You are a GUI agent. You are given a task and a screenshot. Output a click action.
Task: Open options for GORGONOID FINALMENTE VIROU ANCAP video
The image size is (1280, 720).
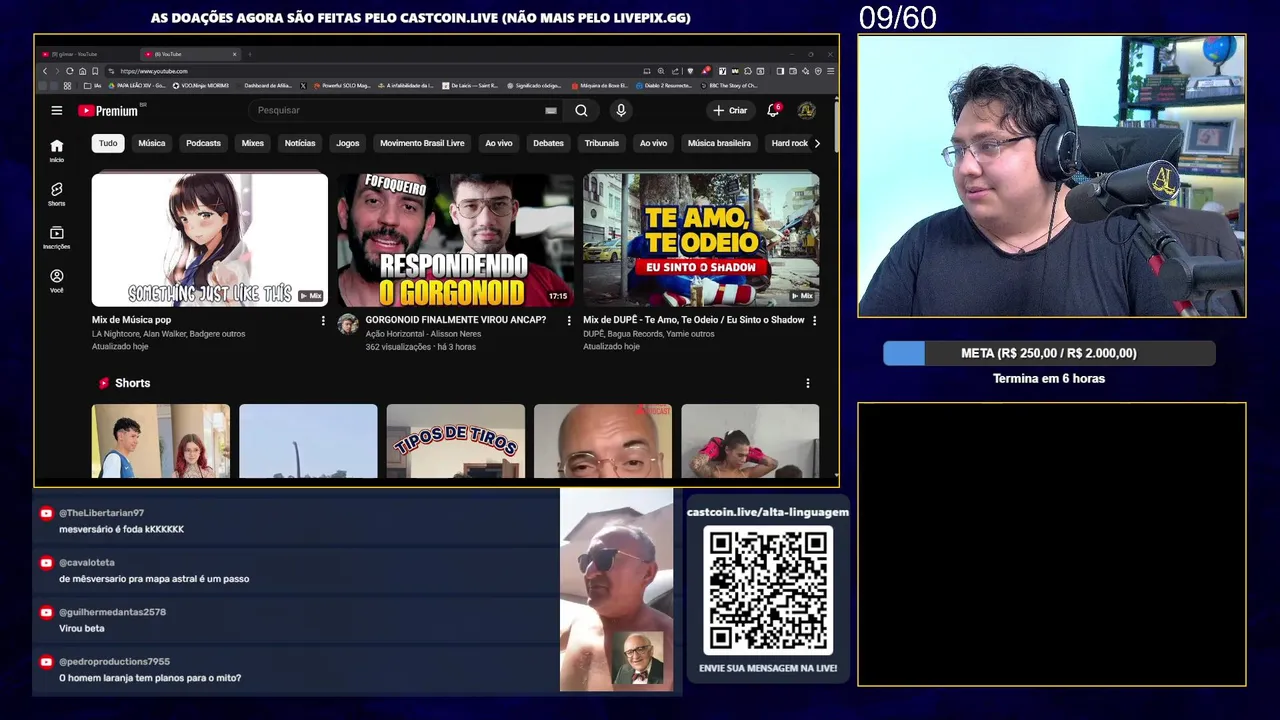(x=569, y=321)
